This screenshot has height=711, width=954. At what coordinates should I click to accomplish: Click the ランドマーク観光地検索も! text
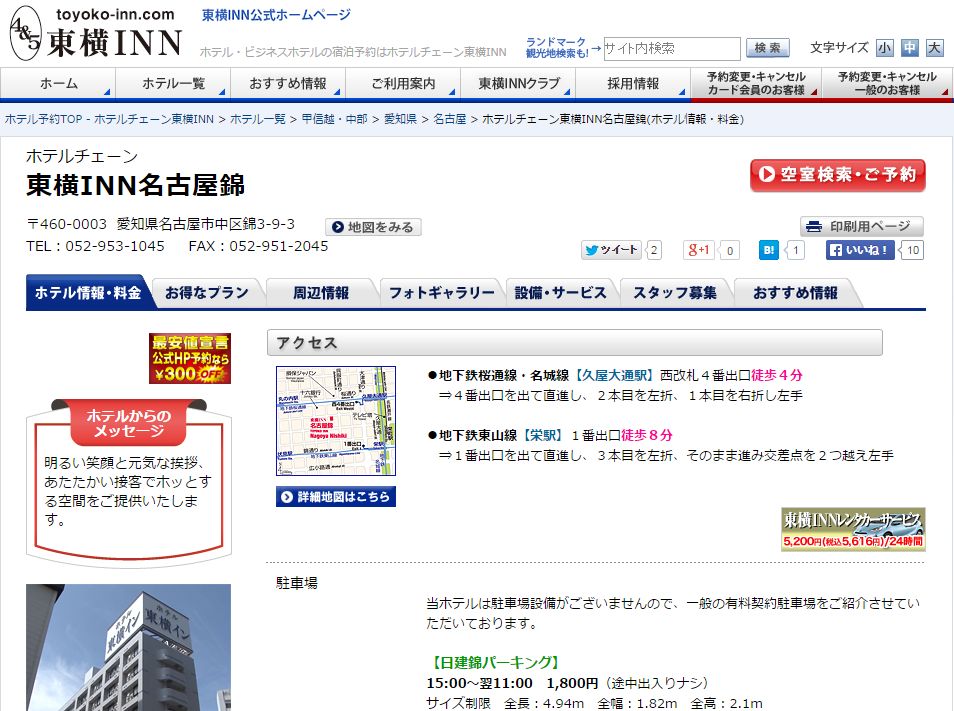[x=556, y=47]
